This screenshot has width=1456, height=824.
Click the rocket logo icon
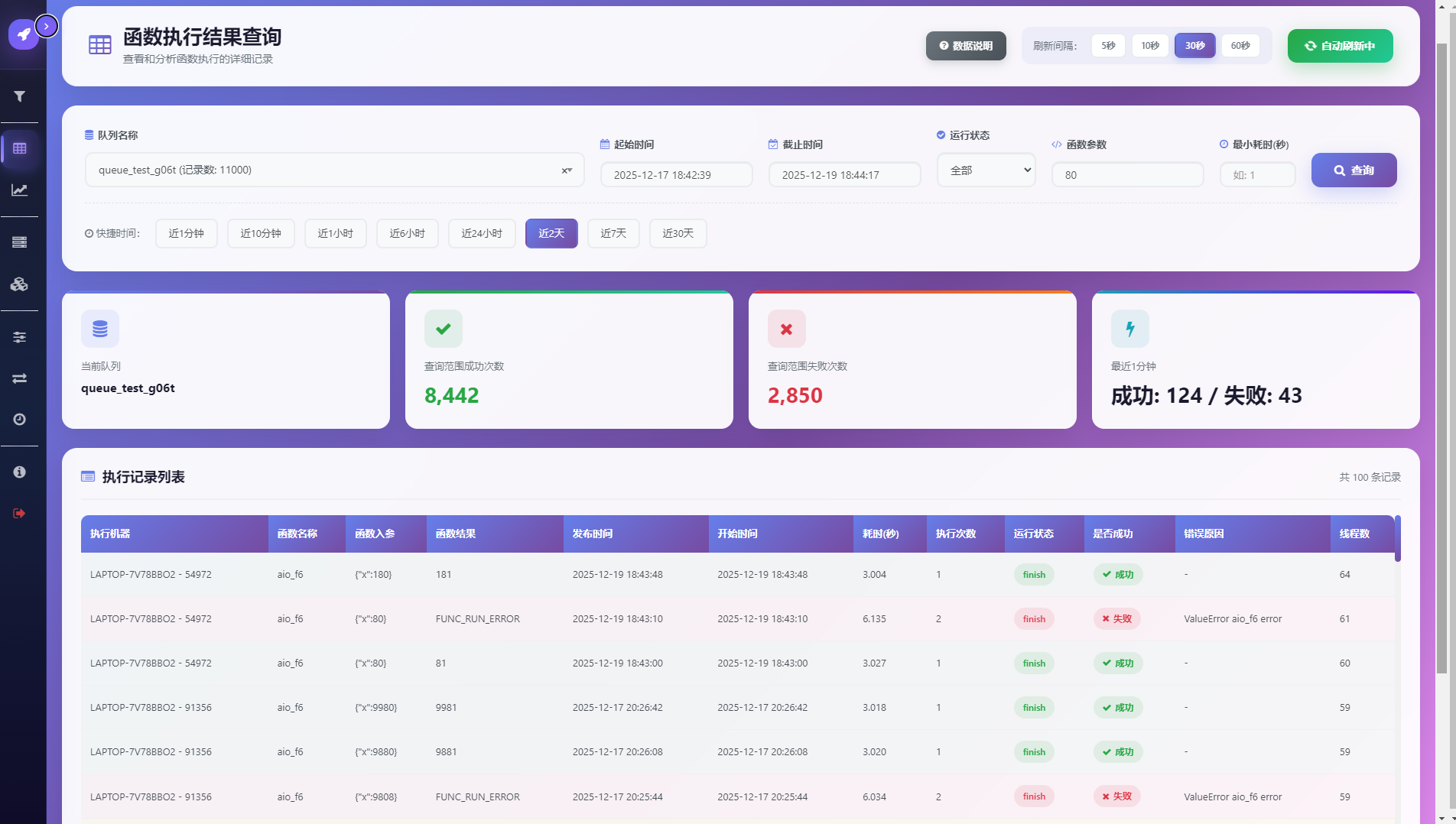pyautogui.click(x=23, y=34)
